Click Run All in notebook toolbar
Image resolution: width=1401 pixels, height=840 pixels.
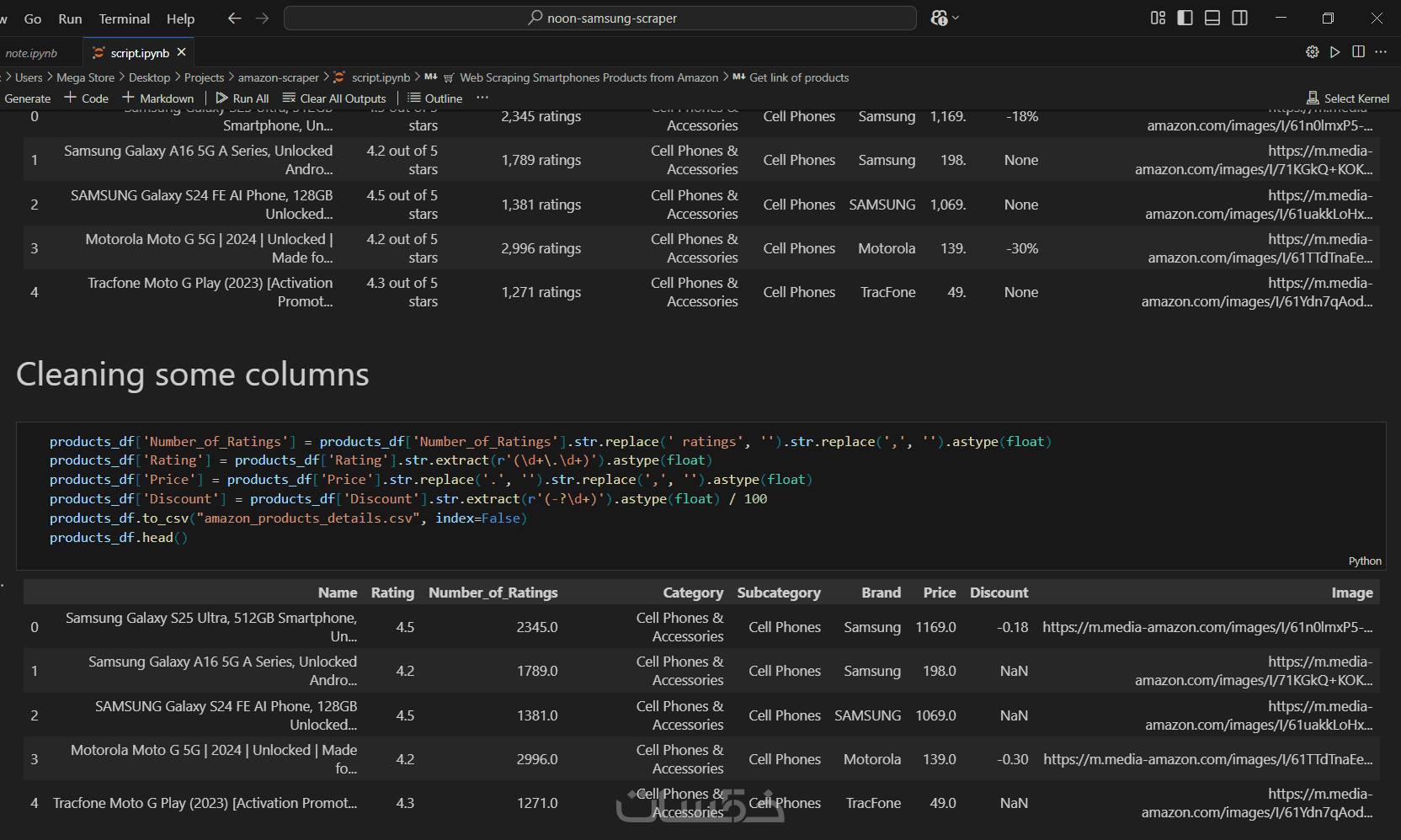[x=242, y=98]
